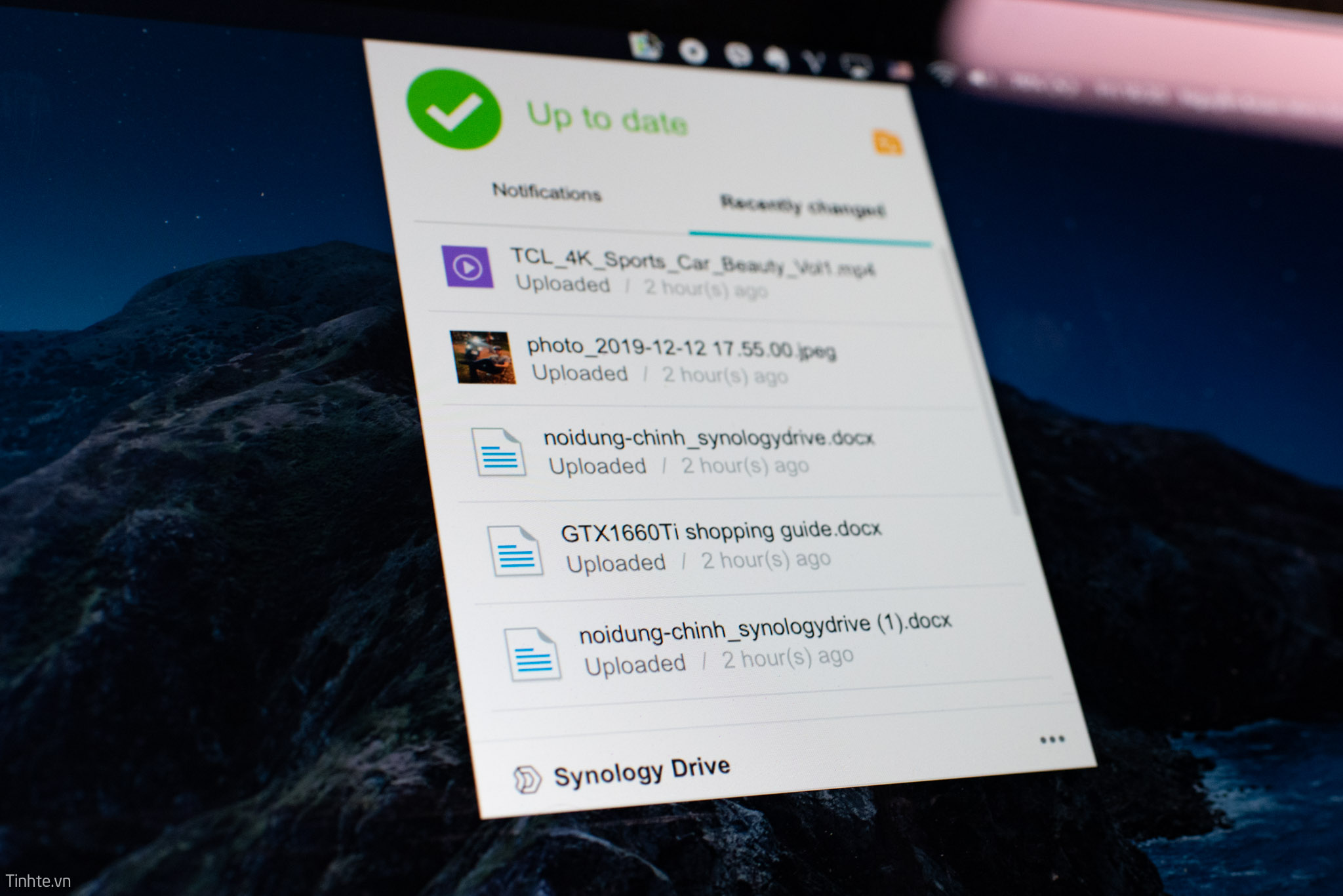Image resolution: width=1343 pixels, height=896 pixels.
Task: Click the round disc icon in the menu bar
Action: tap(692, 51)
